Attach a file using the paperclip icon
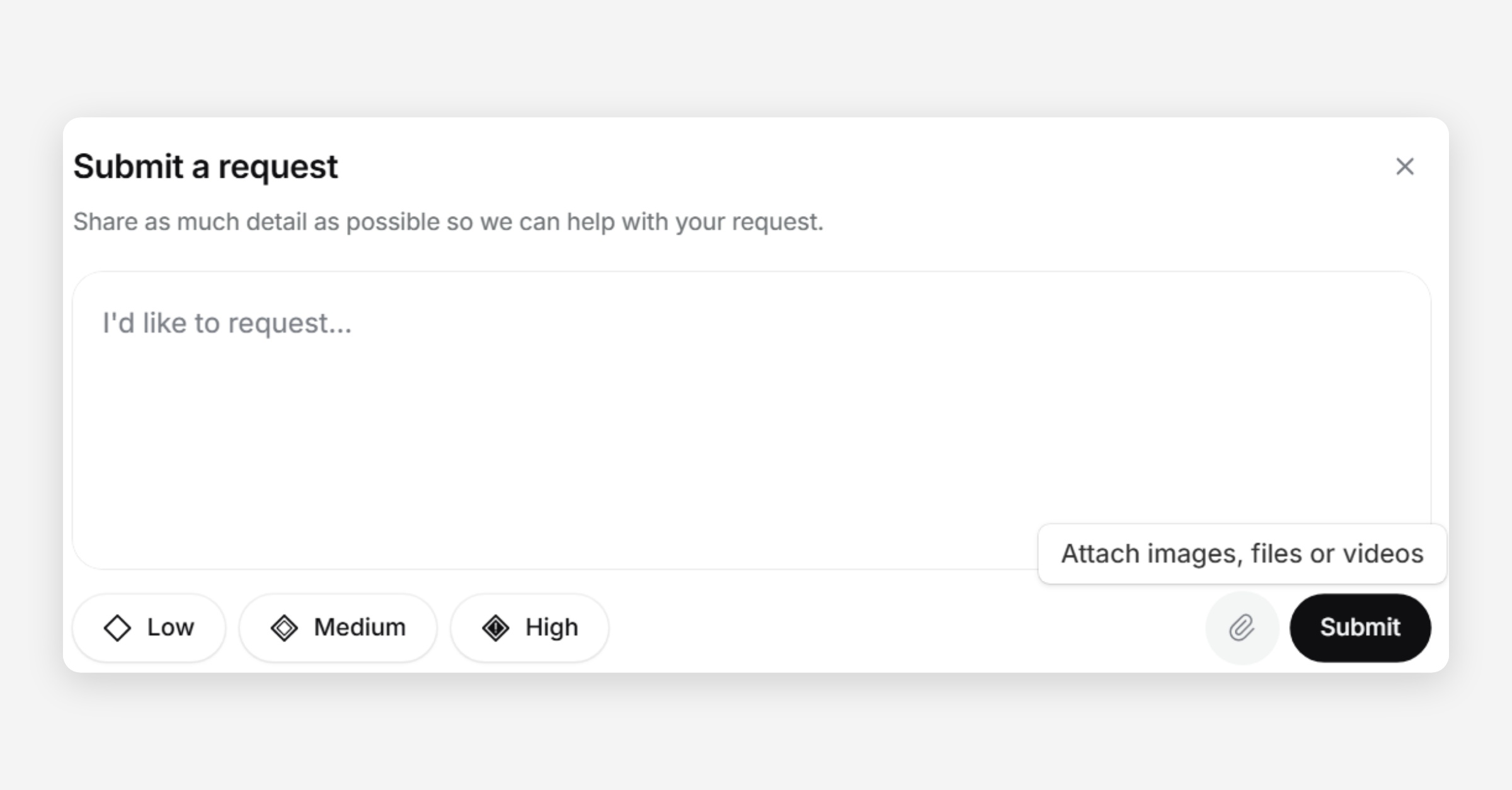This screenshot has width=1512, height=790. pos(1242,627)
